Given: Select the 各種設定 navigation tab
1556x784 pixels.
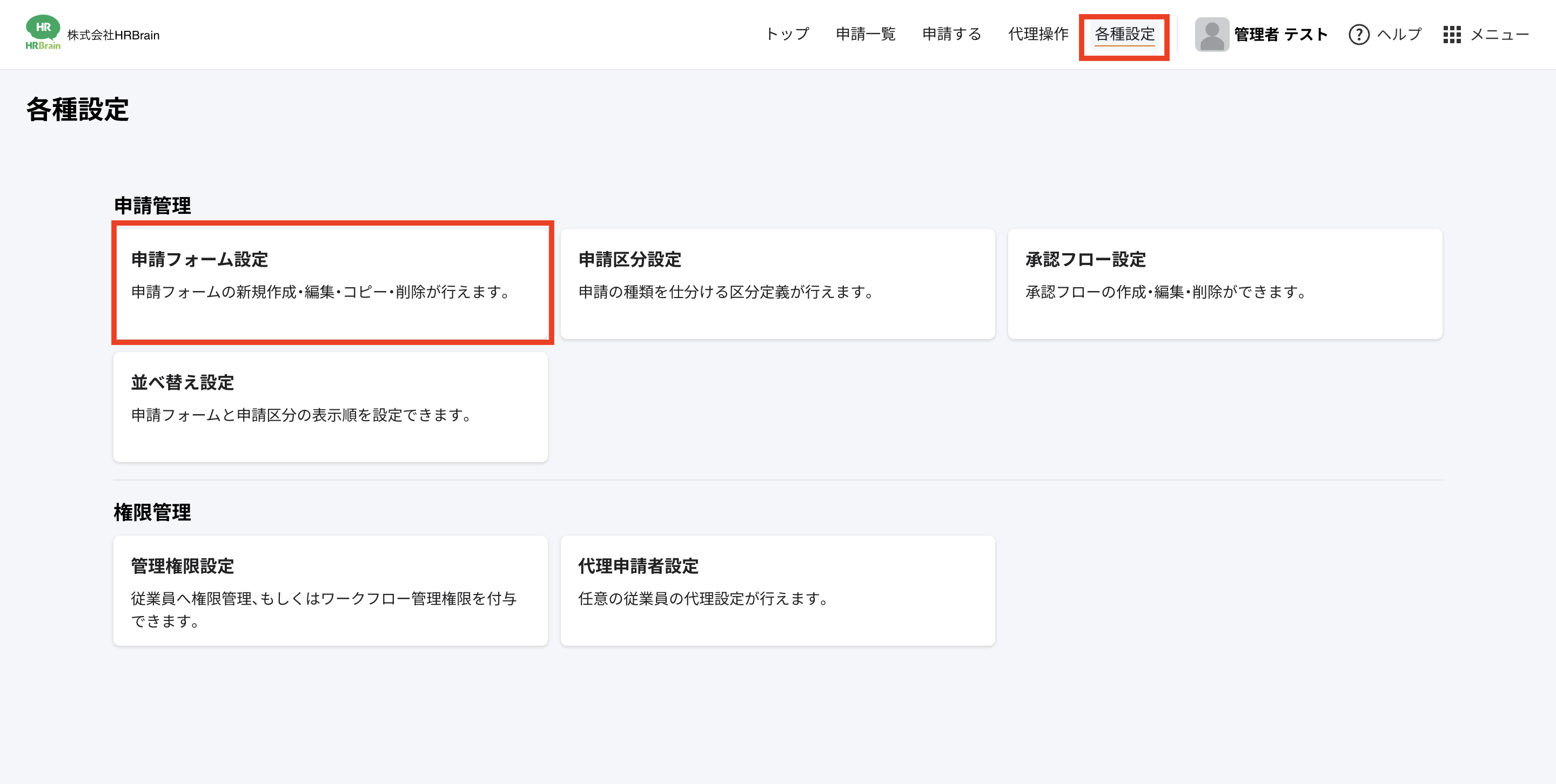Looking at the screenshot, I should [x=1124, y=35].
